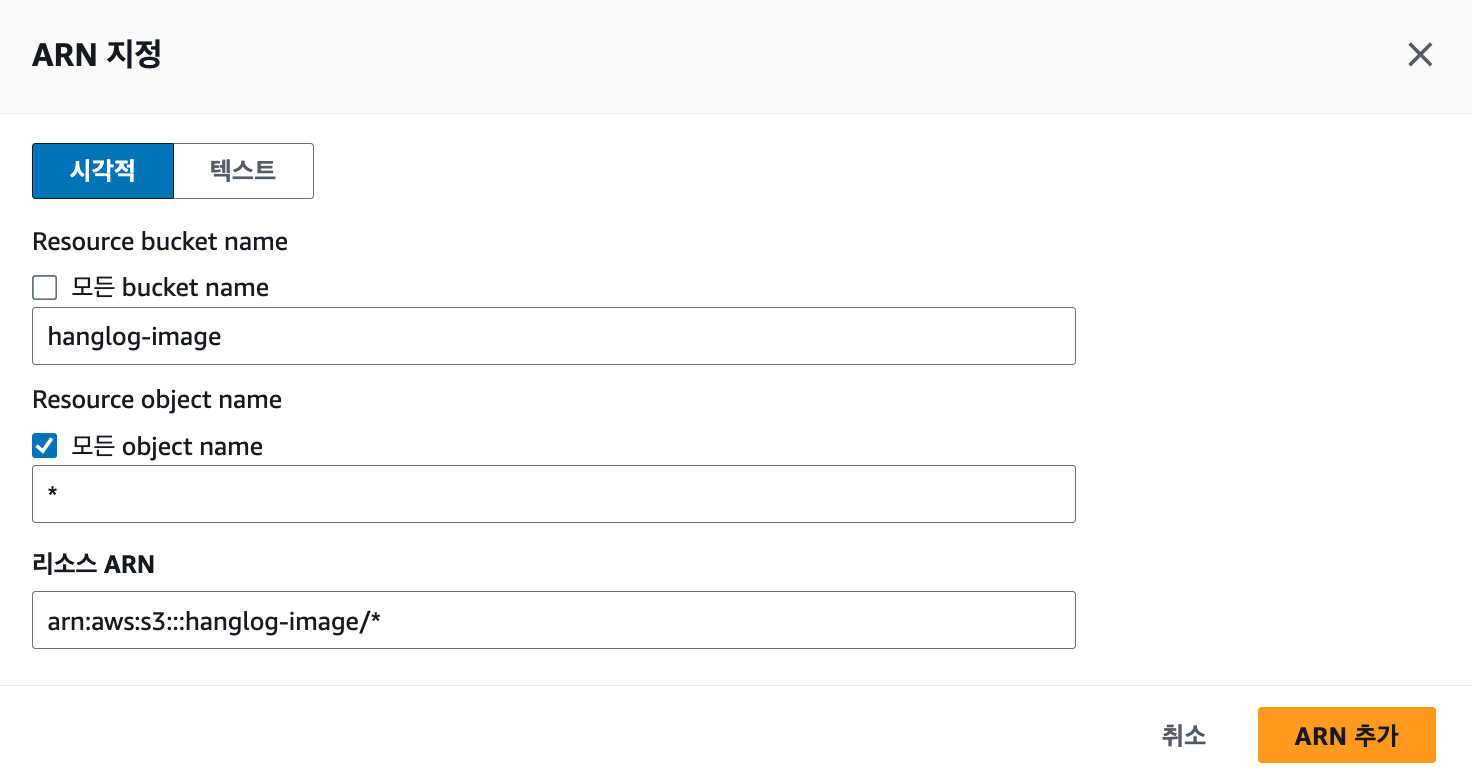
Task: Click the 리소스 ARN field label
Action: 93,564
